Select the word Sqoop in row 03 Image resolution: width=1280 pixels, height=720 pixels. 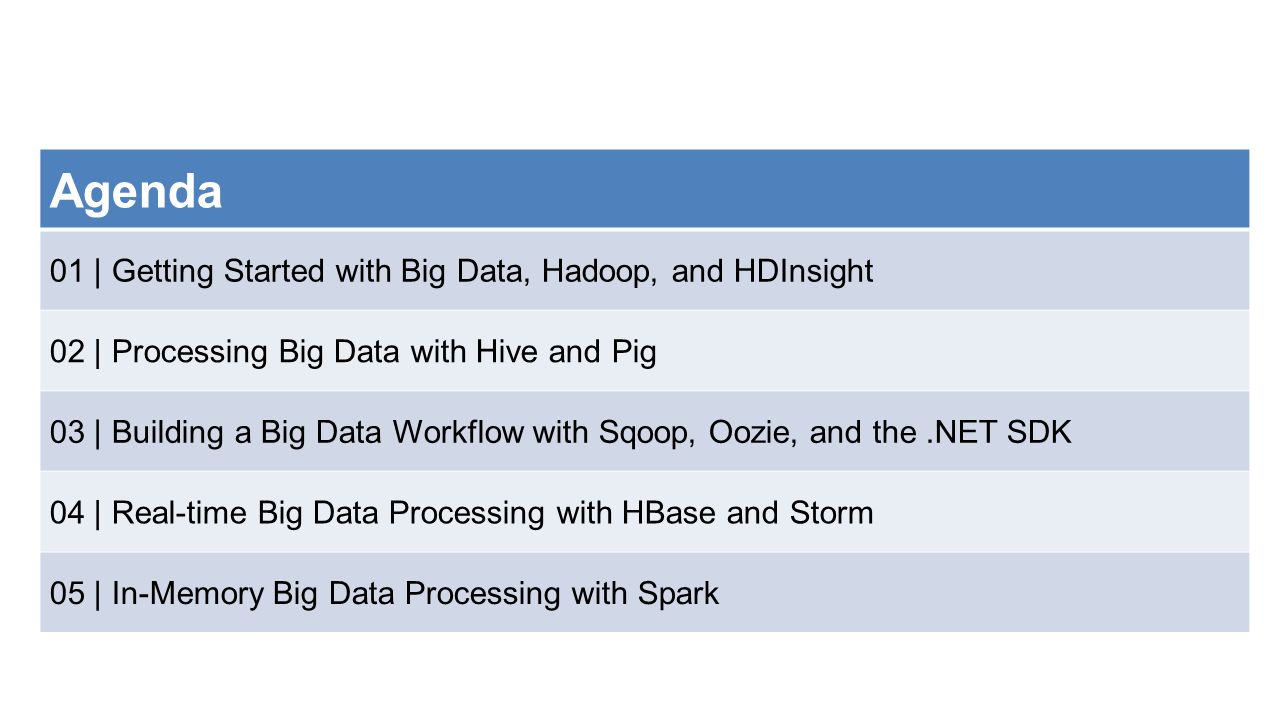coord(644,434)
